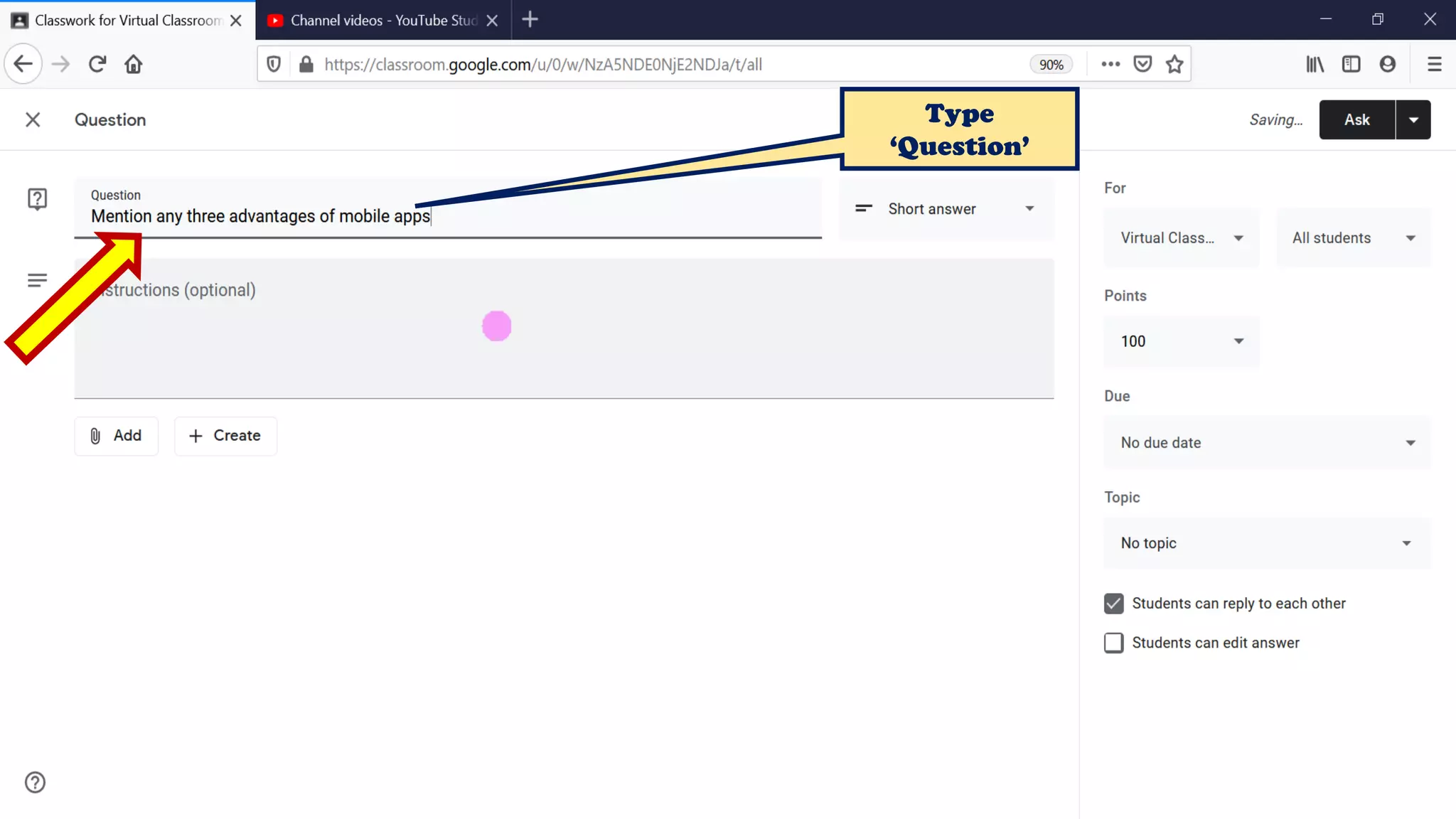The height and width of the screenshot is (819, 1456).
Task: Click the Pocket save icon
Action: point(1142,64)
